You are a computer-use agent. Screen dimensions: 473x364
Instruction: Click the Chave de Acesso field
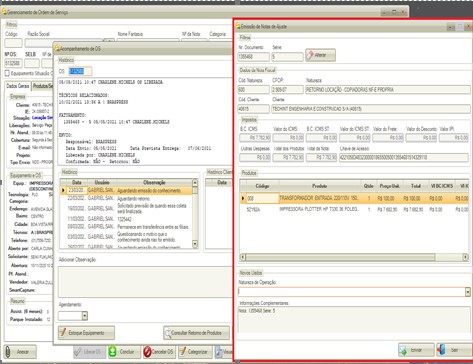403,157
